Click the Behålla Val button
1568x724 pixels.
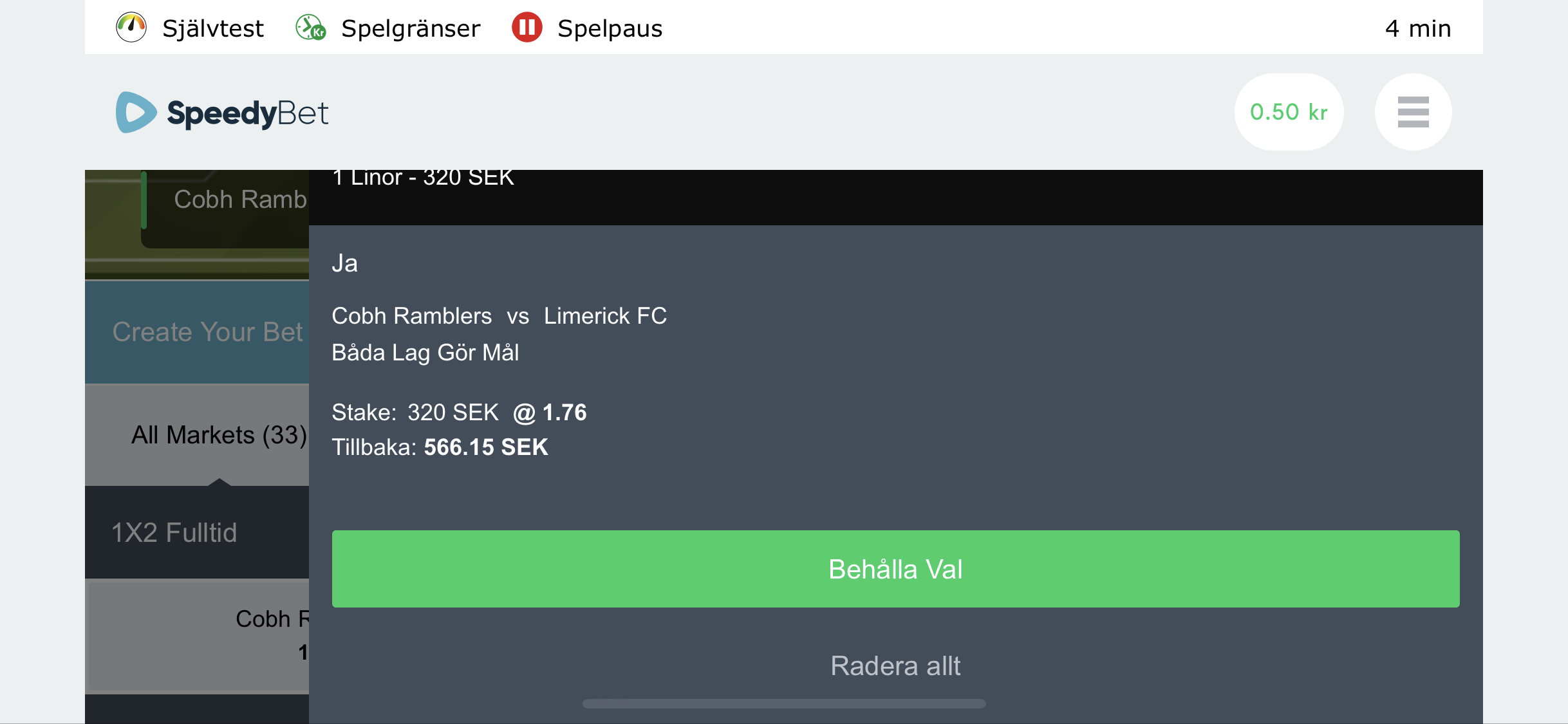point(895,569)
